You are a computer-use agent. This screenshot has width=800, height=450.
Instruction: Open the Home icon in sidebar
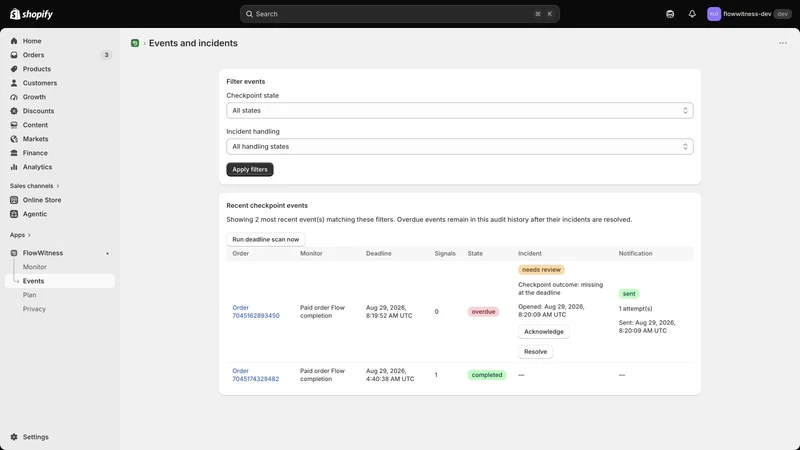tap(14, 41)
